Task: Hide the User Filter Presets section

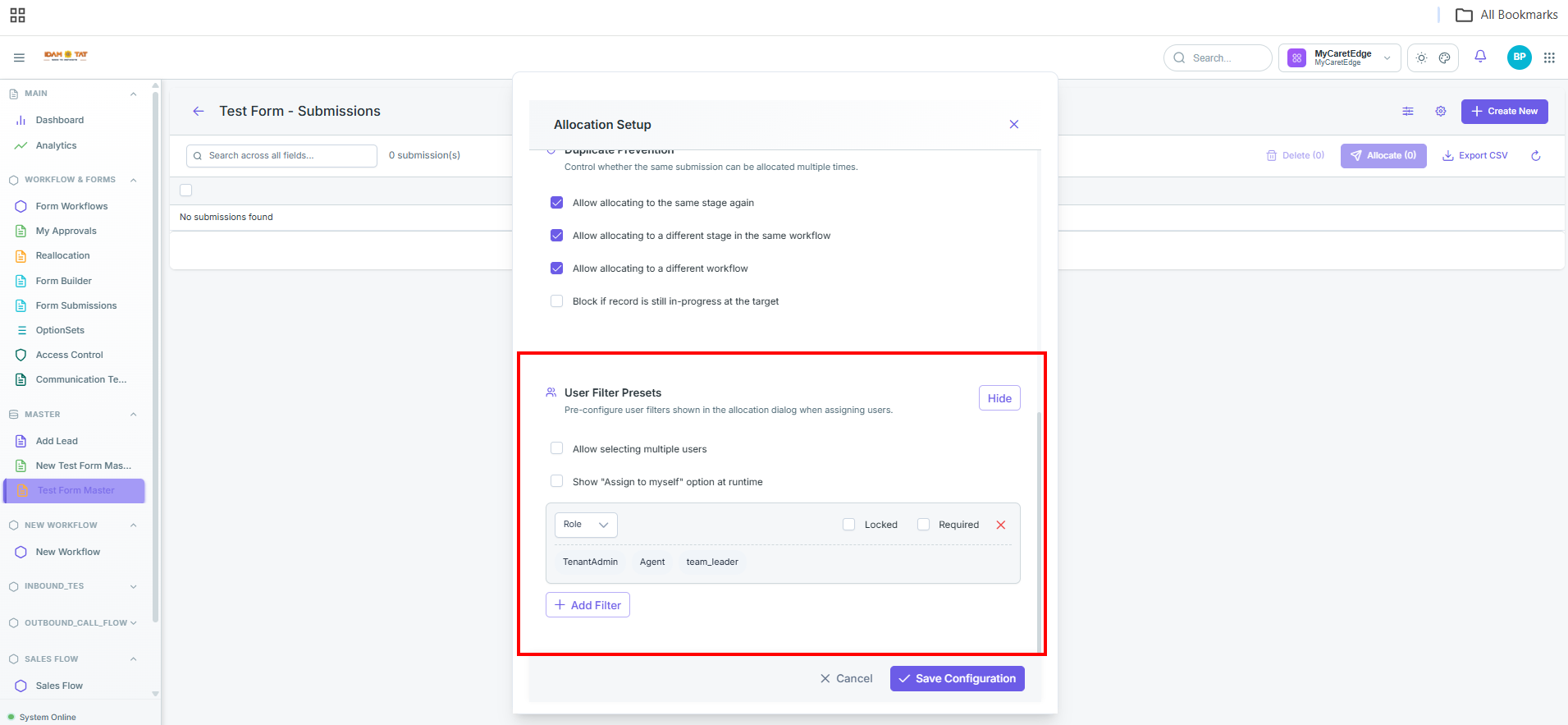Action: pyautogui.click(x=999, y=398)
